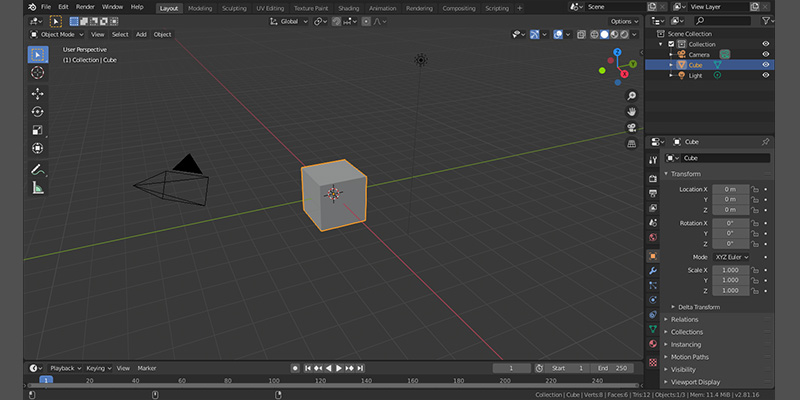
Task: Hide the Collection with its eye icon
Action: click(766, 44)
